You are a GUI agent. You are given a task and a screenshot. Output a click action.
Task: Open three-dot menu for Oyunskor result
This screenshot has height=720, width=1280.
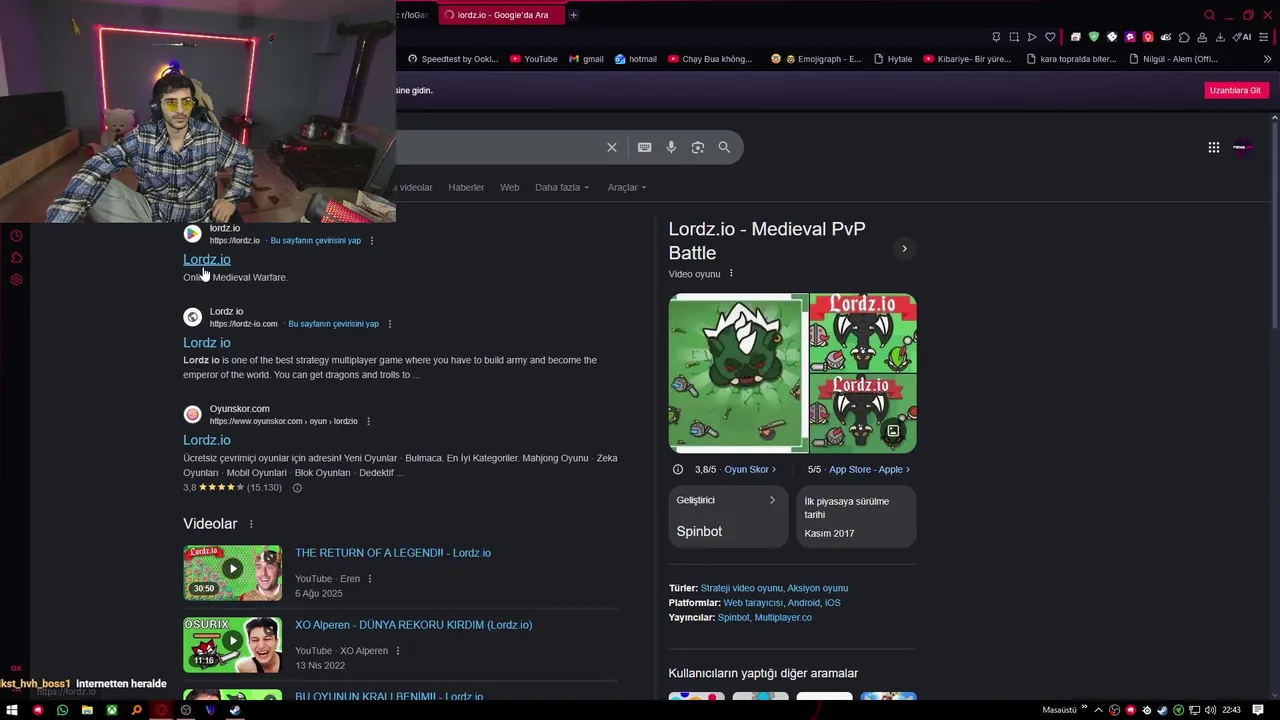(x=369, y=421)
